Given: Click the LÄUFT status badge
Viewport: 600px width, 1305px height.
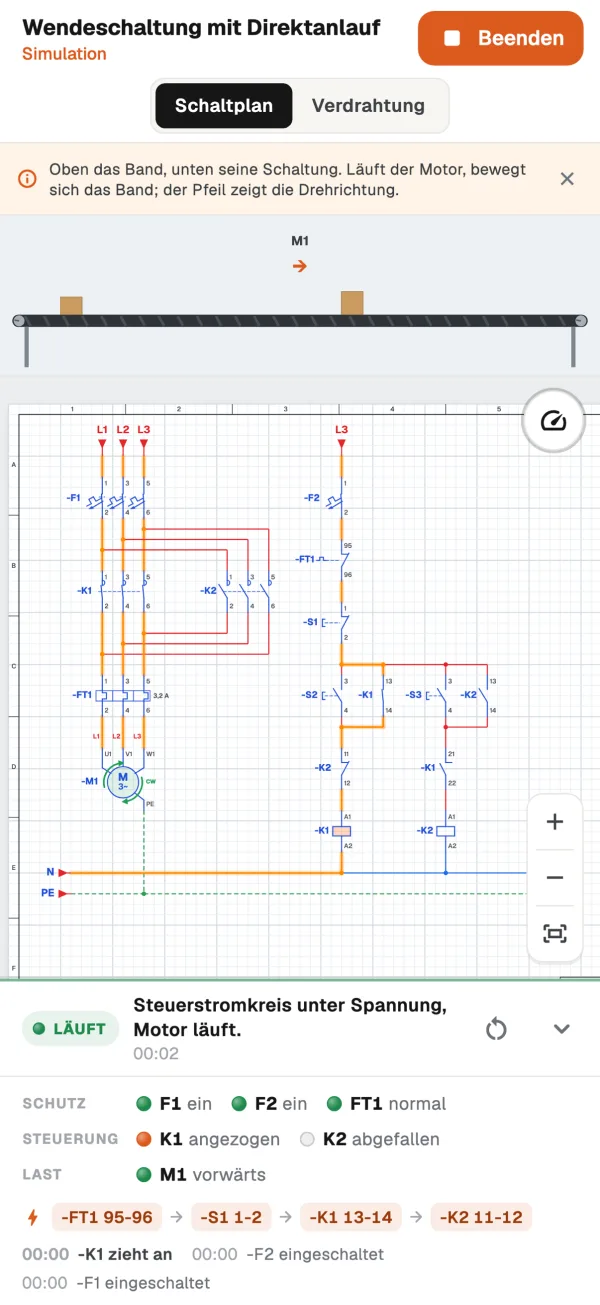Looking at the screenshot, I should (69, 1029).
